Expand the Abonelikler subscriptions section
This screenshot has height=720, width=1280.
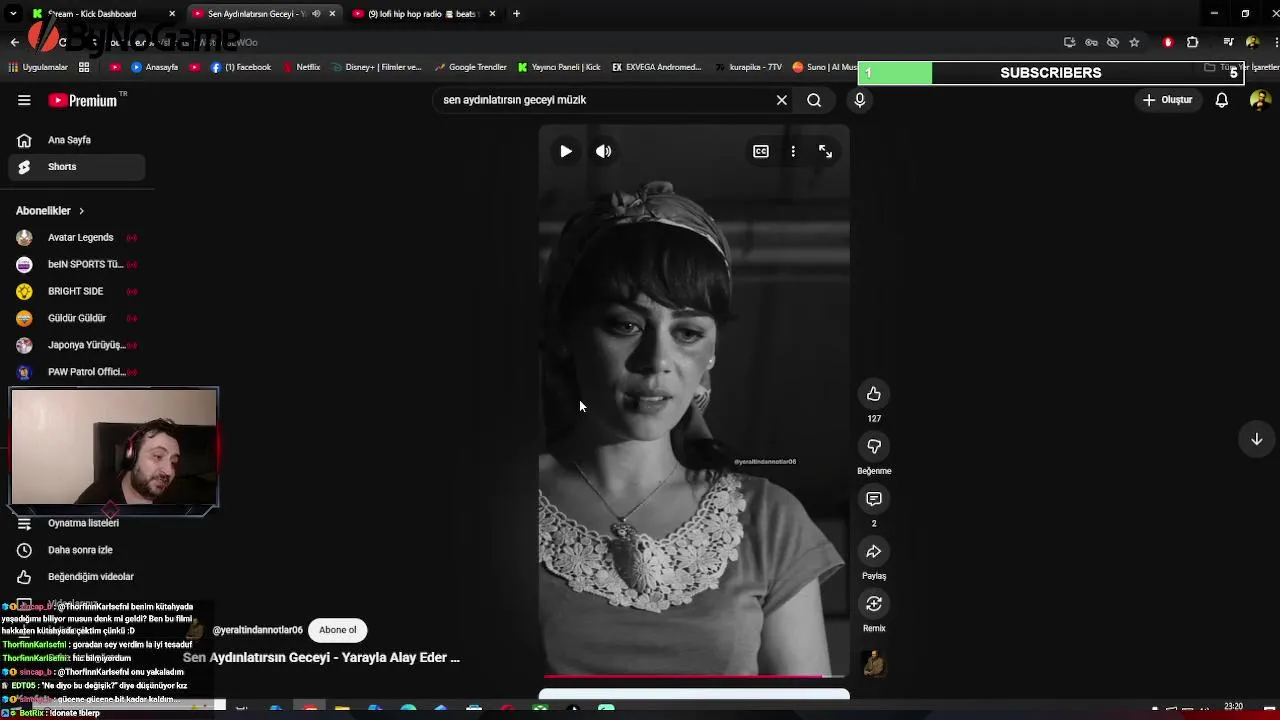tap(50, 211)
